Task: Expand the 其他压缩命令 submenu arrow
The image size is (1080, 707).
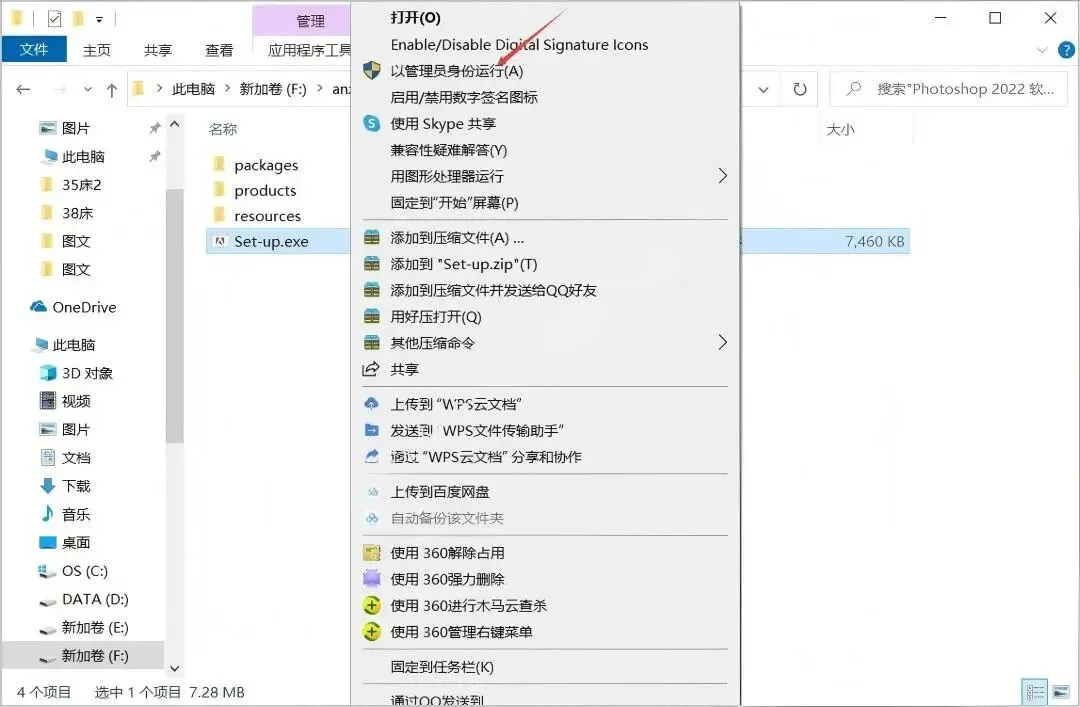Action: pyautogui.click(x=722, y=342)
